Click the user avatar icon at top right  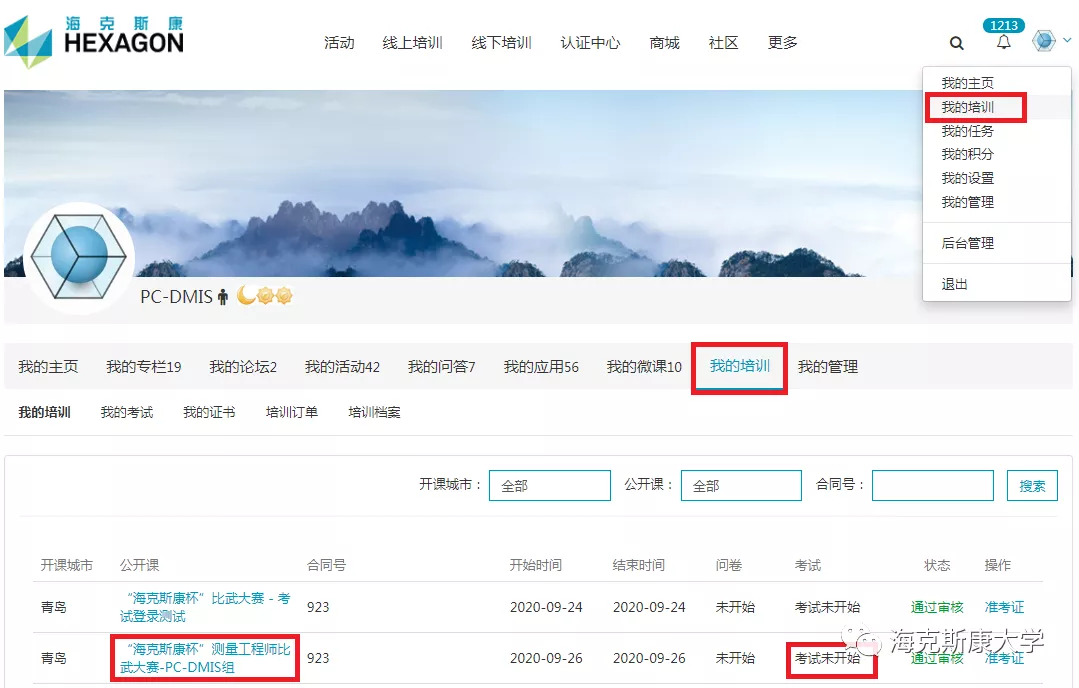[x=1044, y=41]
